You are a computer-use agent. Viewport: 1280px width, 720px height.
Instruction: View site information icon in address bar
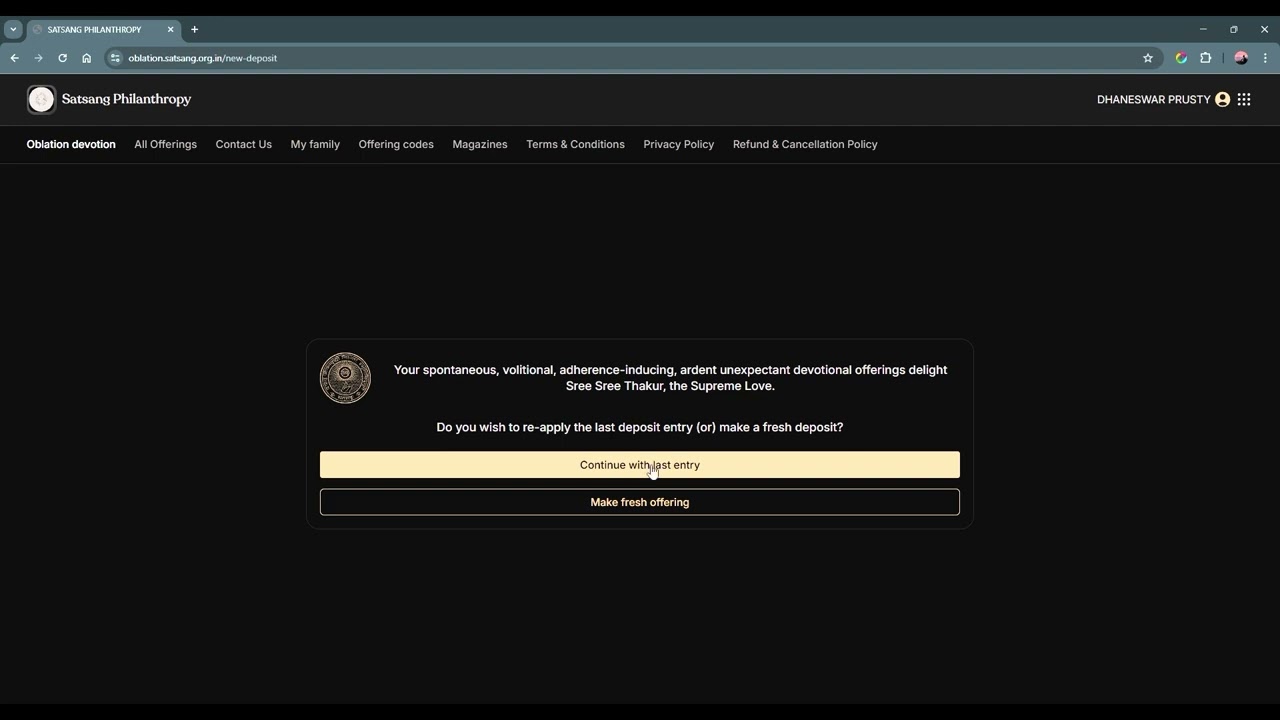pyautogui.click(x=115, y=58)
